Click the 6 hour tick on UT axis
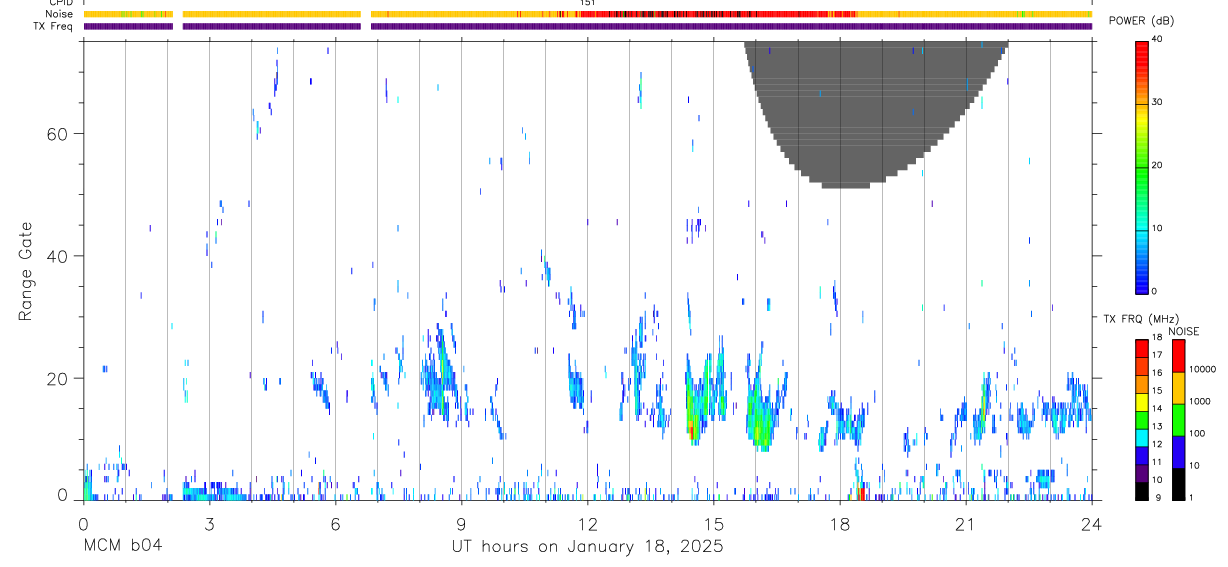 click(335, 522)
